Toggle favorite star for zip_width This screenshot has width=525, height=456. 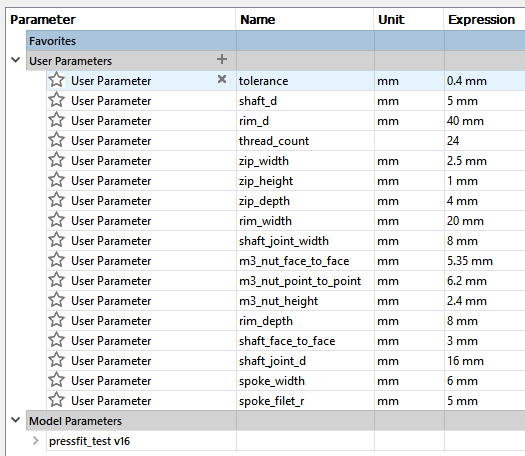56,160
